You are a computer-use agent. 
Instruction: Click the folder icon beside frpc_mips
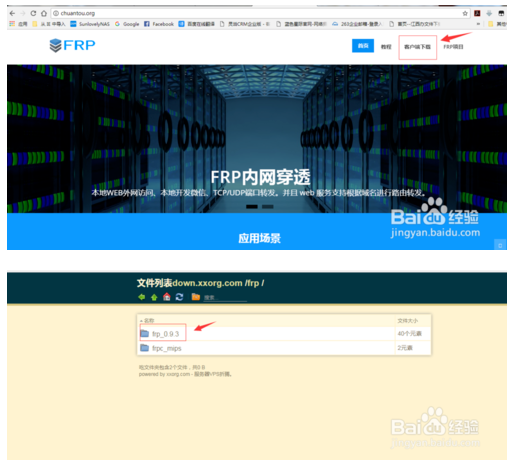coord(144,348)
